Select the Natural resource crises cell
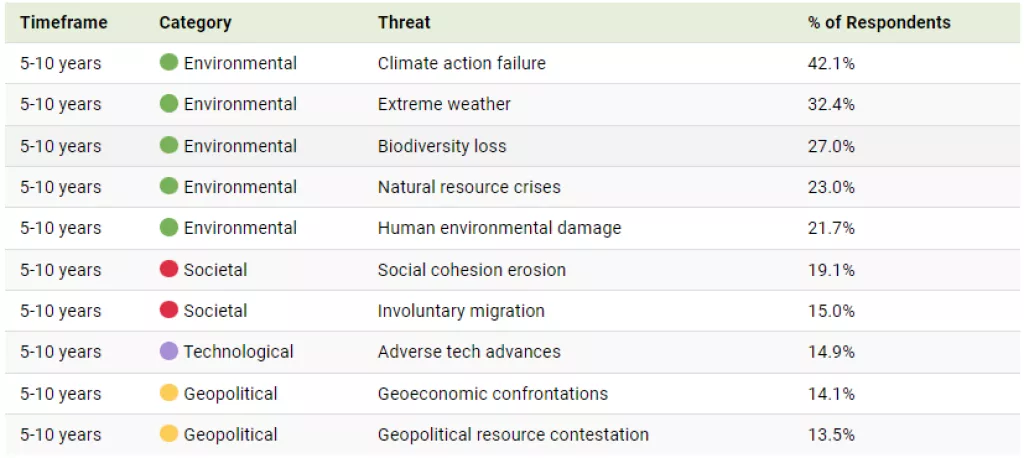This screenshot has height=458, width=1024. pos(468,187)
